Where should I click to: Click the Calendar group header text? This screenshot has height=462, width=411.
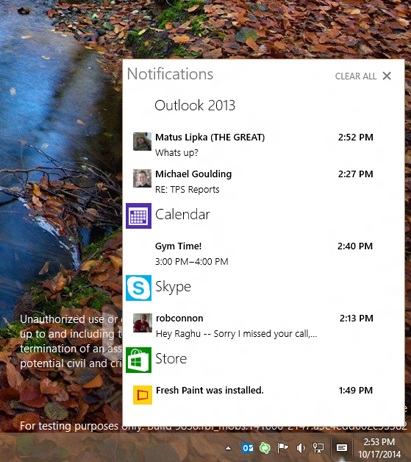coord(183,214)
